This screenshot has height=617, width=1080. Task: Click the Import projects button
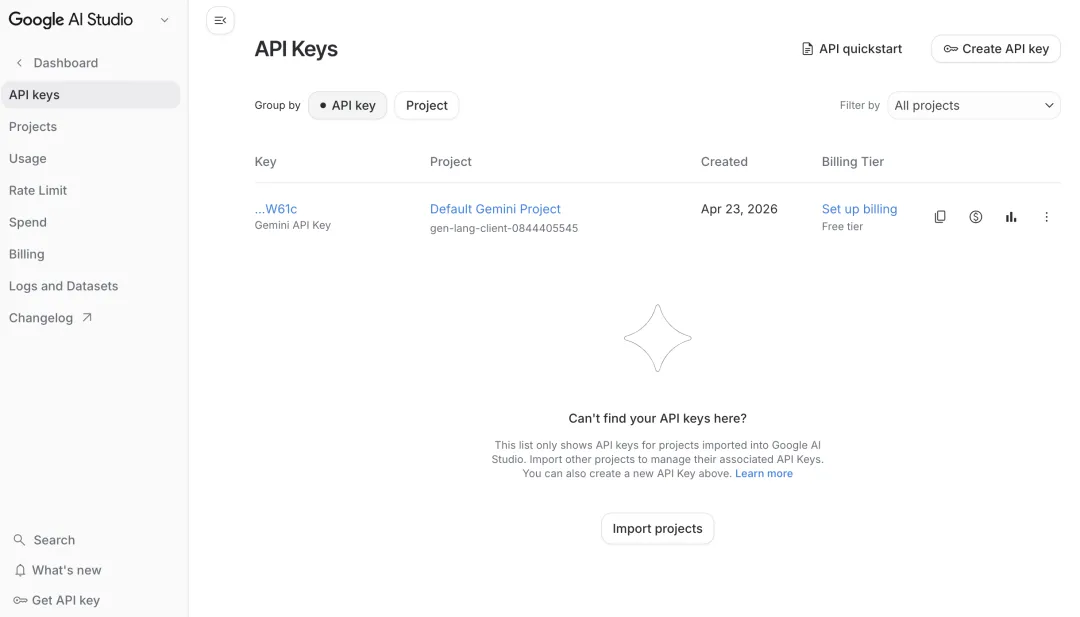657,528
